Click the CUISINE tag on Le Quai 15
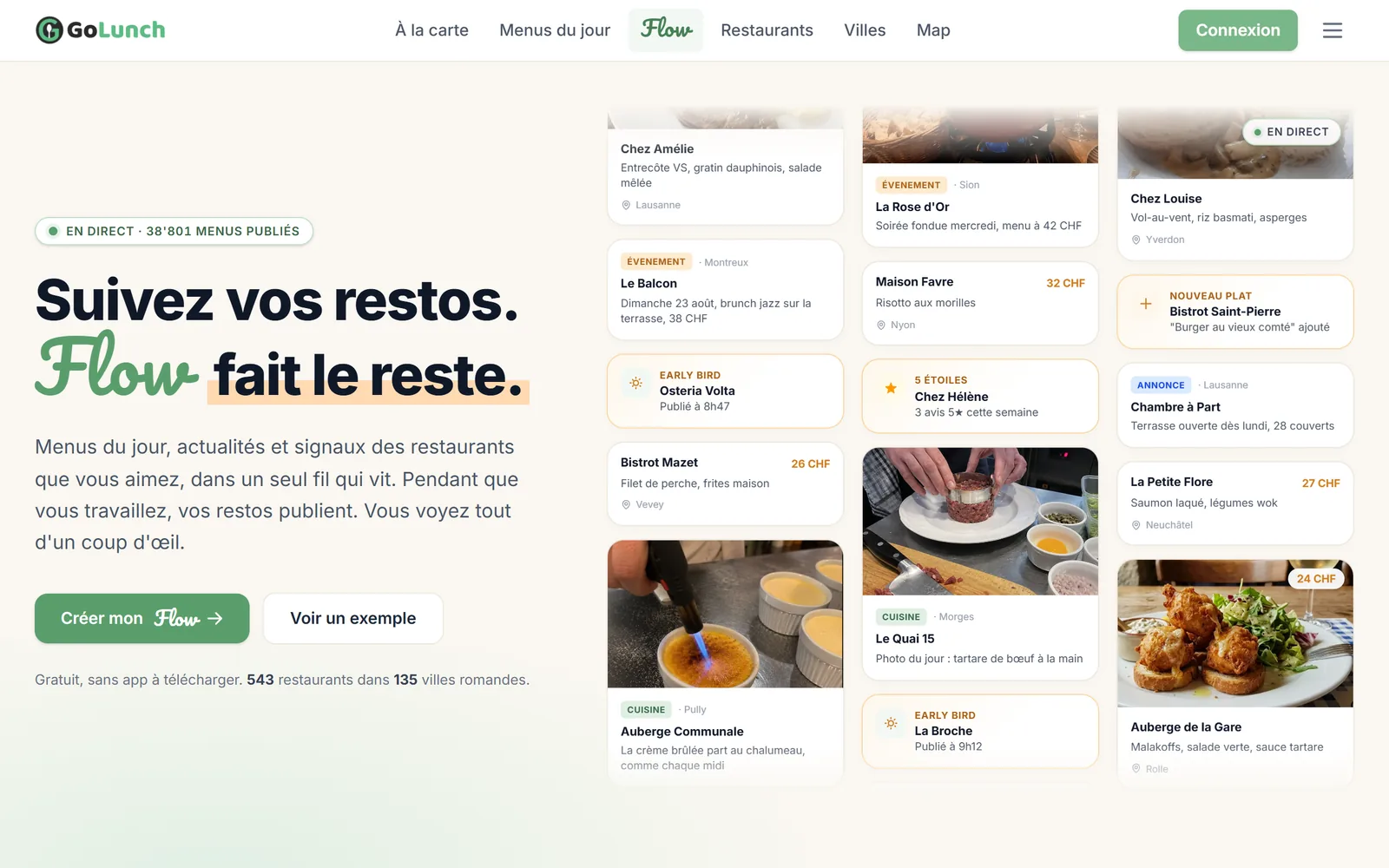1389x868 pixels. click(x=901, y=617)
